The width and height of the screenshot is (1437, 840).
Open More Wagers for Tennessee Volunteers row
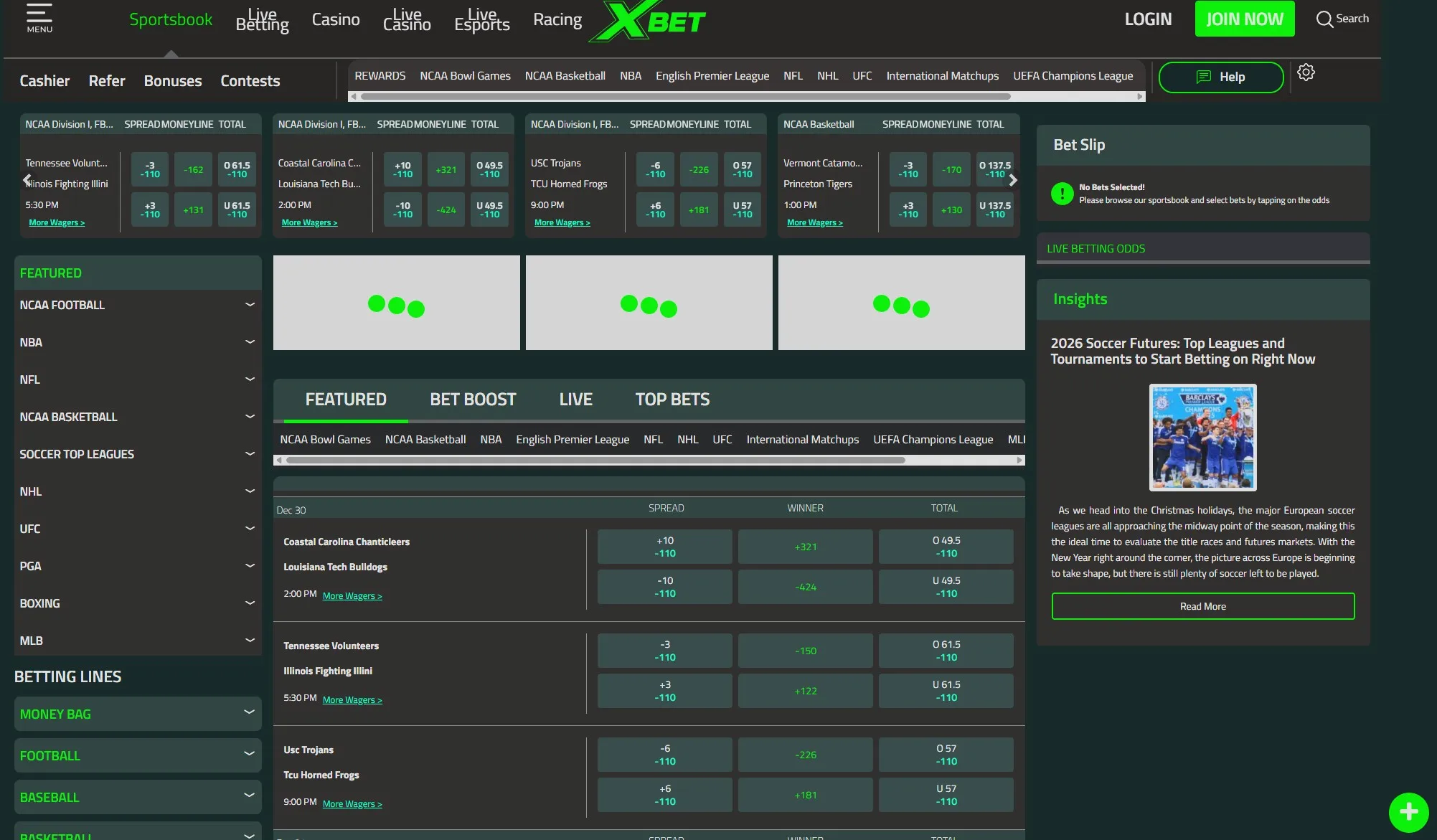(352, 700)
